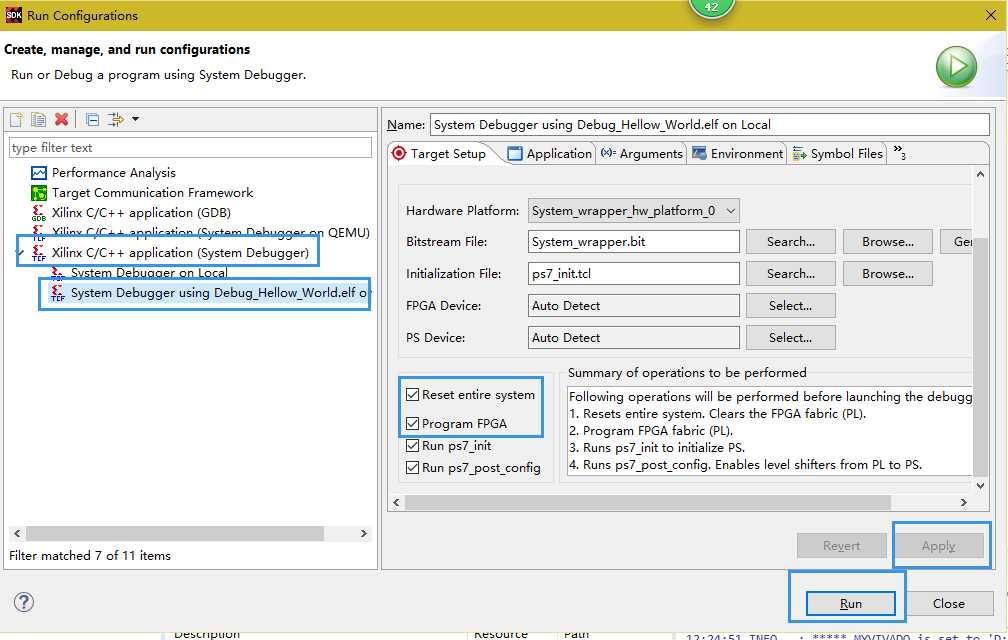The height and width of the screenshot is (640, 1008).
Task: Show hidden tabs via the overflow chevron
Action: (x=899, y=152)
